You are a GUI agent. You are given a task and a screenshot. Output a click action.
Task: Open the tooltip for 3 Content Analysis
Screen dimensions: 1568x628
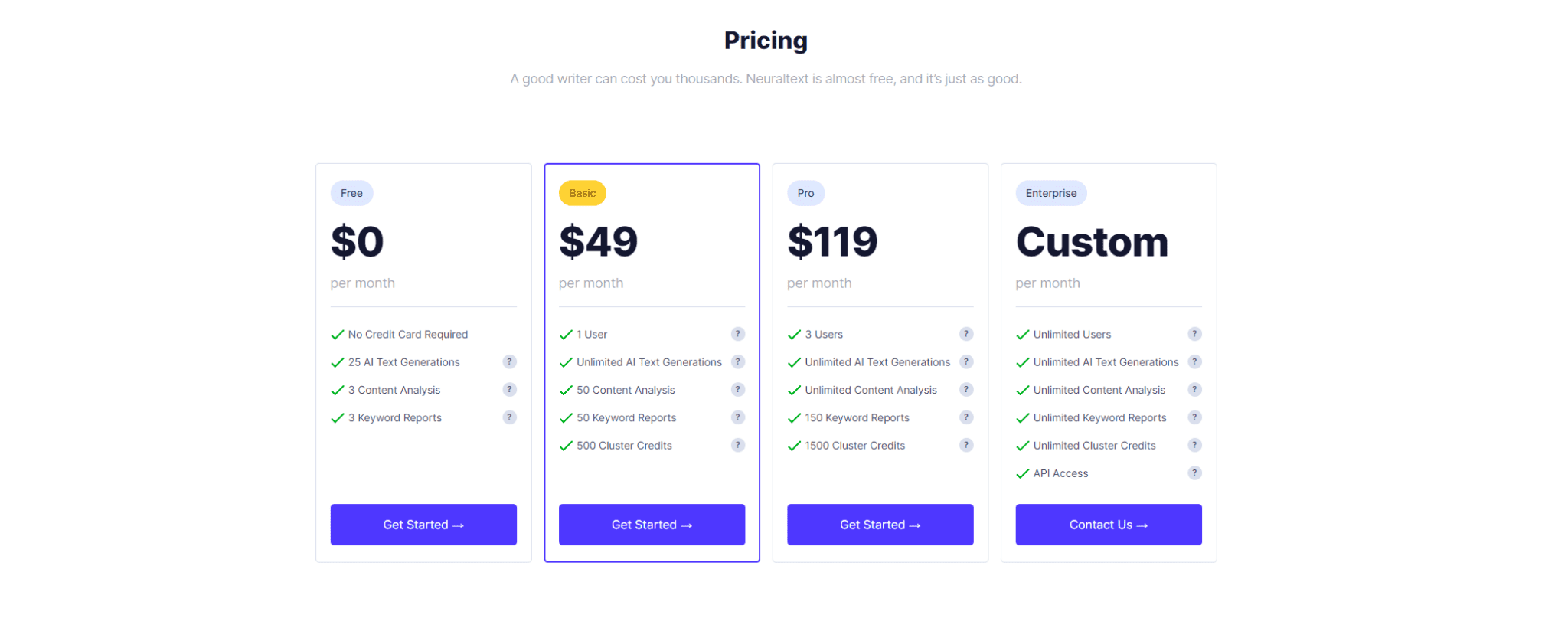[x=509, y=389]
